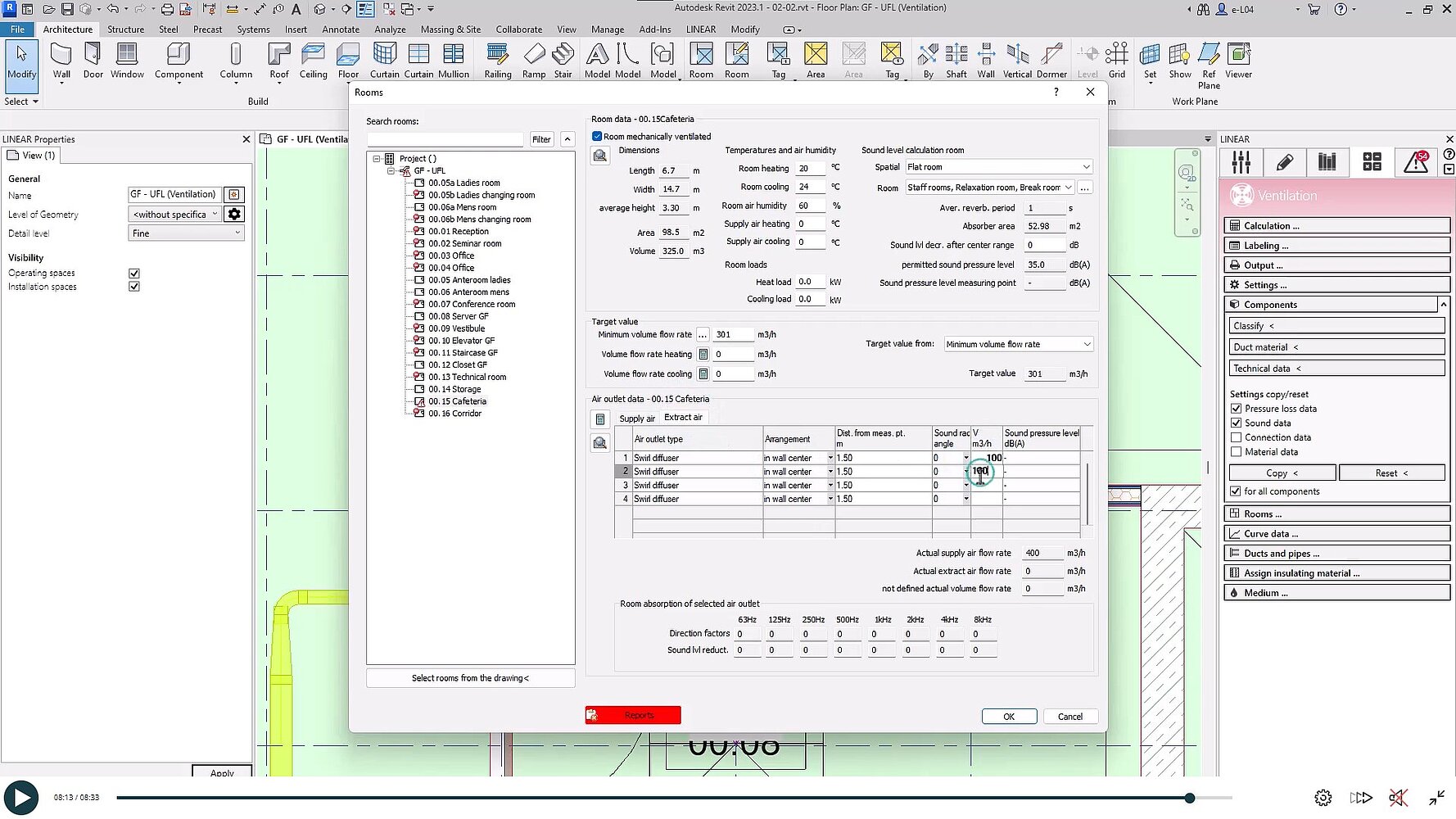Click OK in the Rooms dialog

click(x=1009, y=717)
